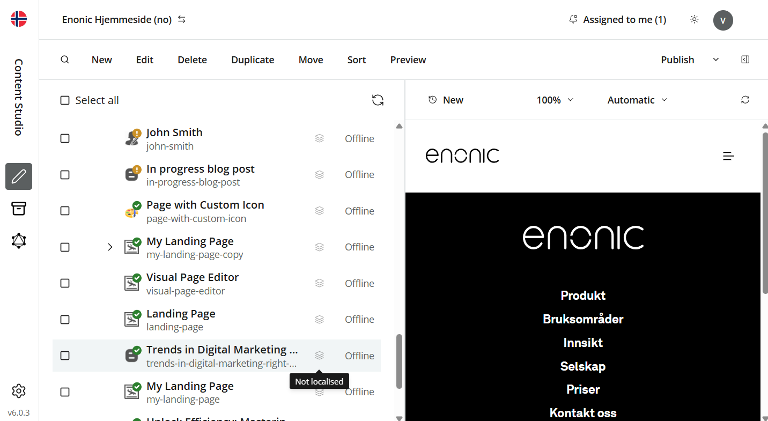Viewport: 768px width, 421px height.
Task: Check the Page with Custom Icon checkbox
Action: tap(65, 211)
